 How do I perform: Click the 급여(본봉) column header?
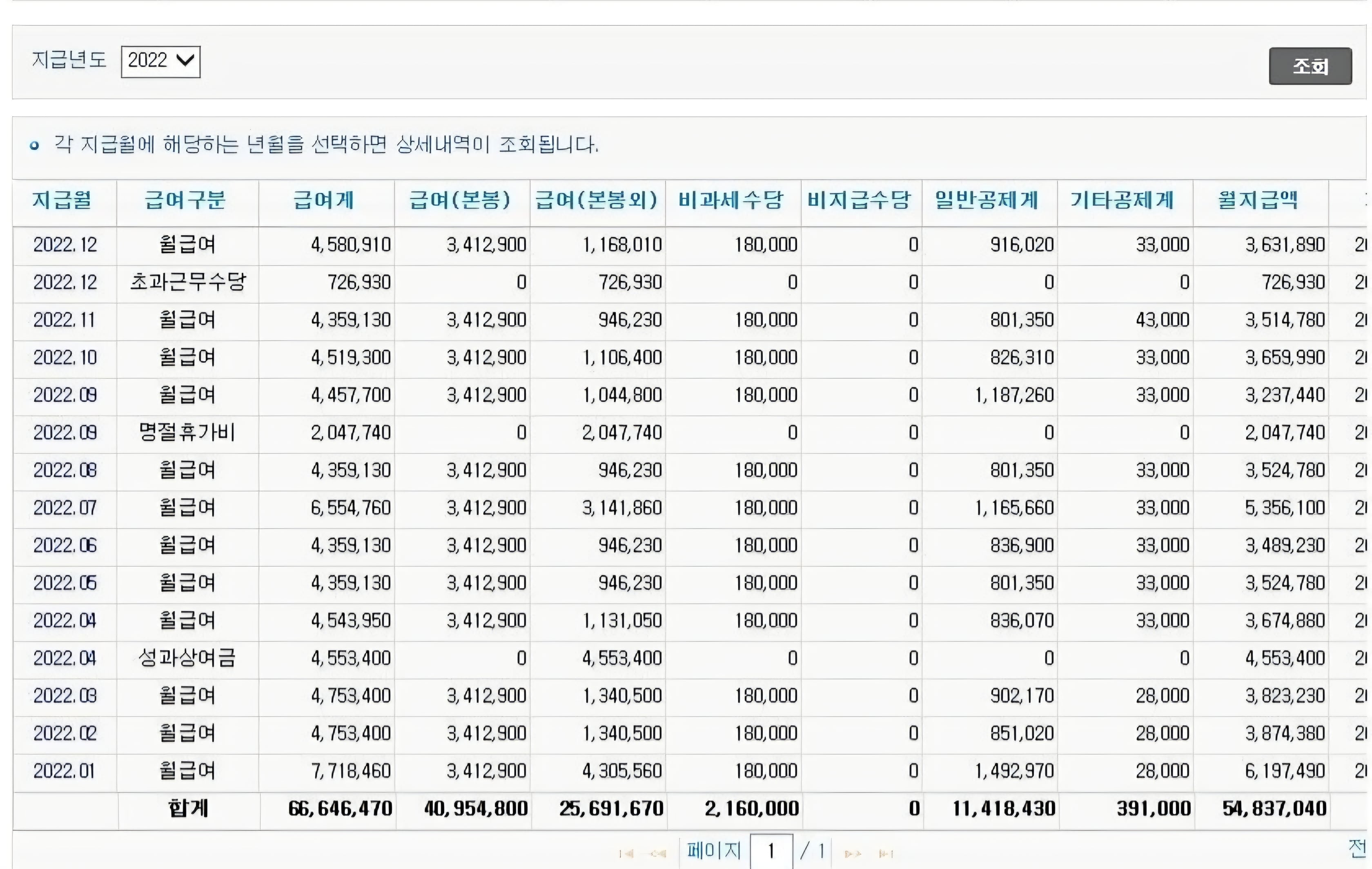coord(460,200)
